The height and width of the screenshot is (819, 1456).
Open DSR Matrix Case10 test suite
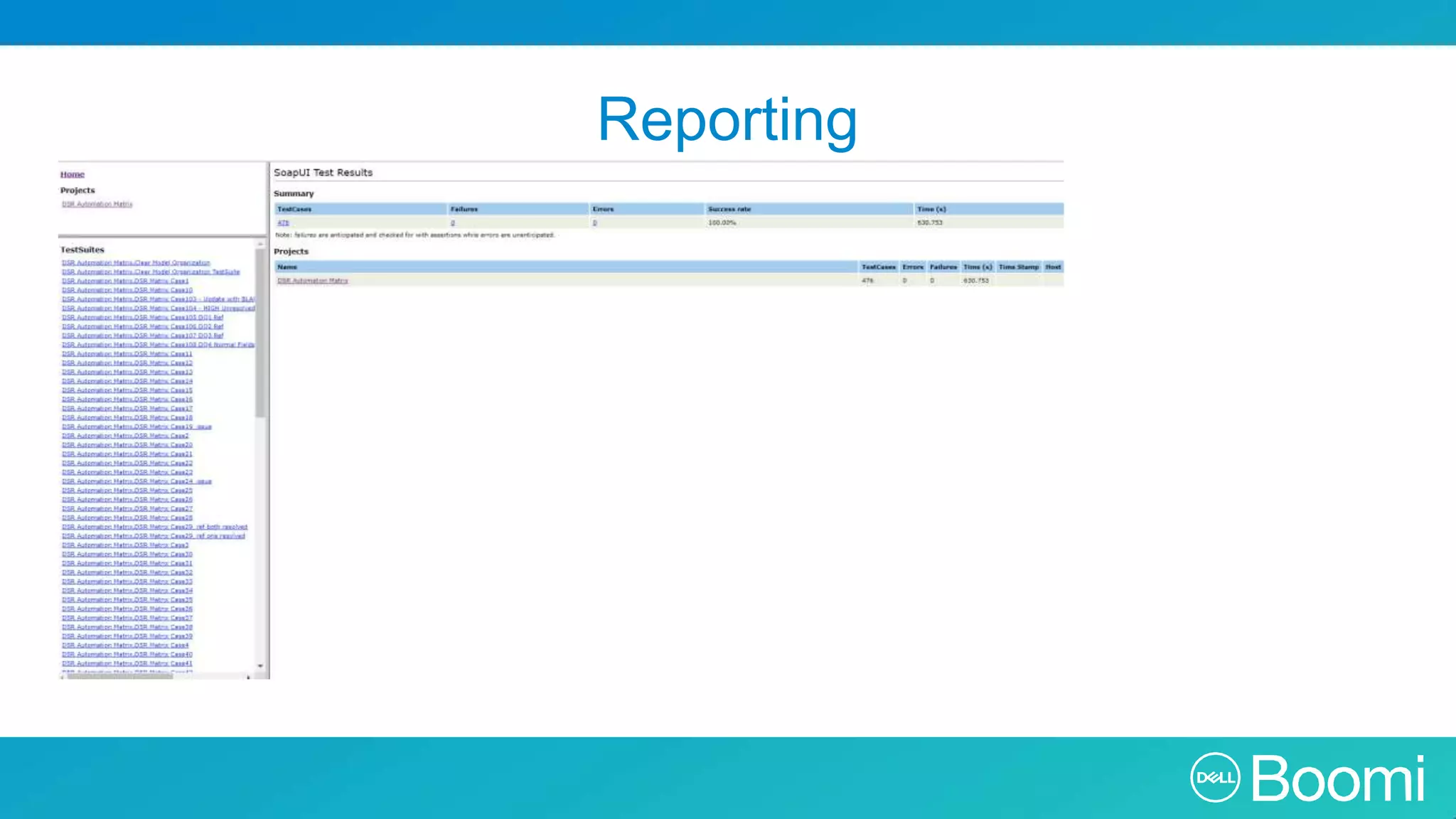click(x=127, y=290)
